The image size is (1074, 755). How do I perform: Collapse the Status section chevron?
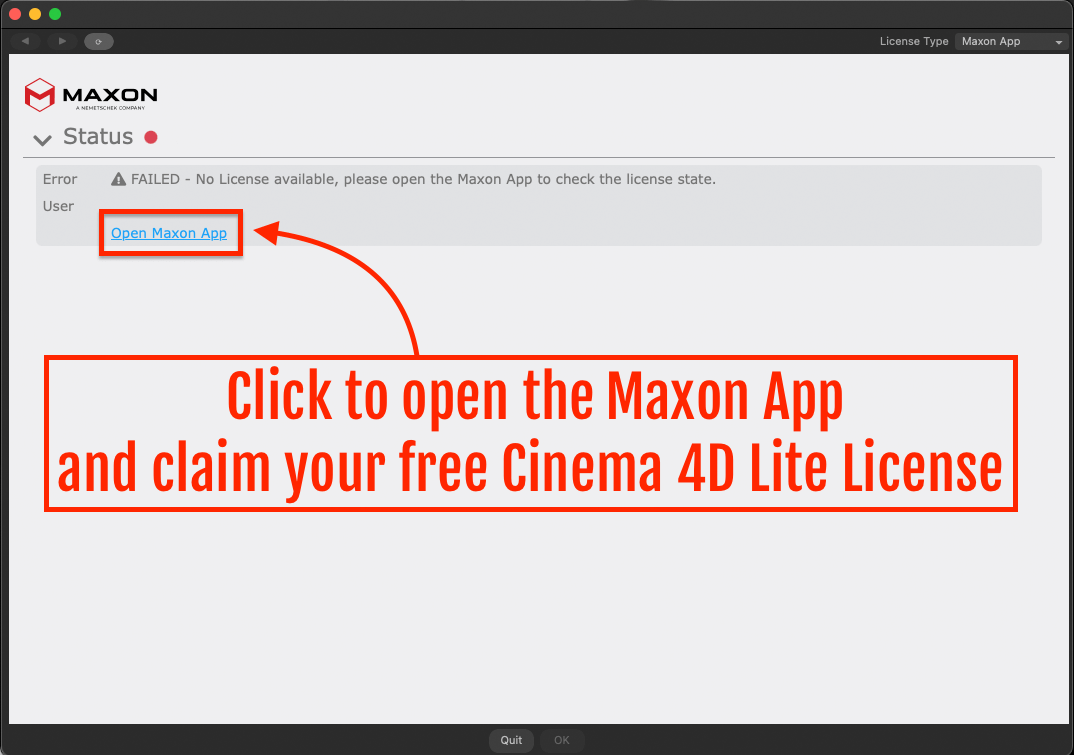[x=41, y=138]
